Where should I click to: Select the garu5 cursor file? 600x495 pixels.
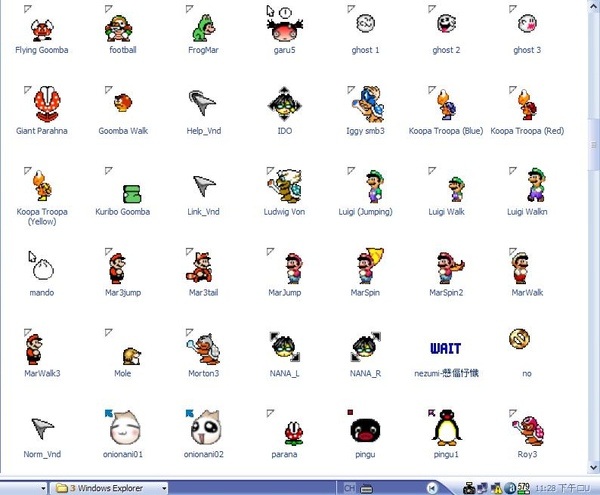(285, 25)
